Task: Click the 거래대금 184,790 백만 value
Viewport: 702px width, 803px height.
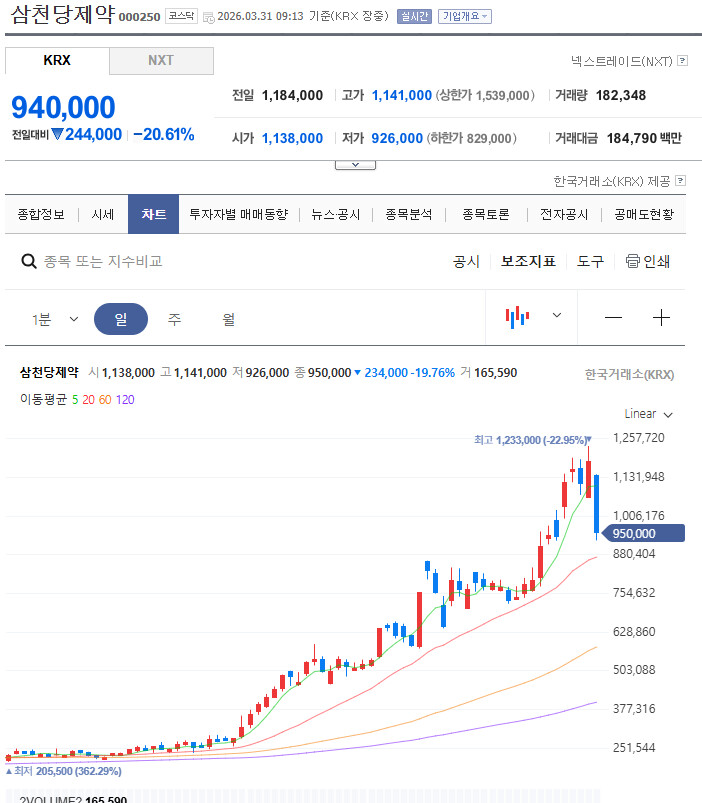Action: [x=644, y=138]
